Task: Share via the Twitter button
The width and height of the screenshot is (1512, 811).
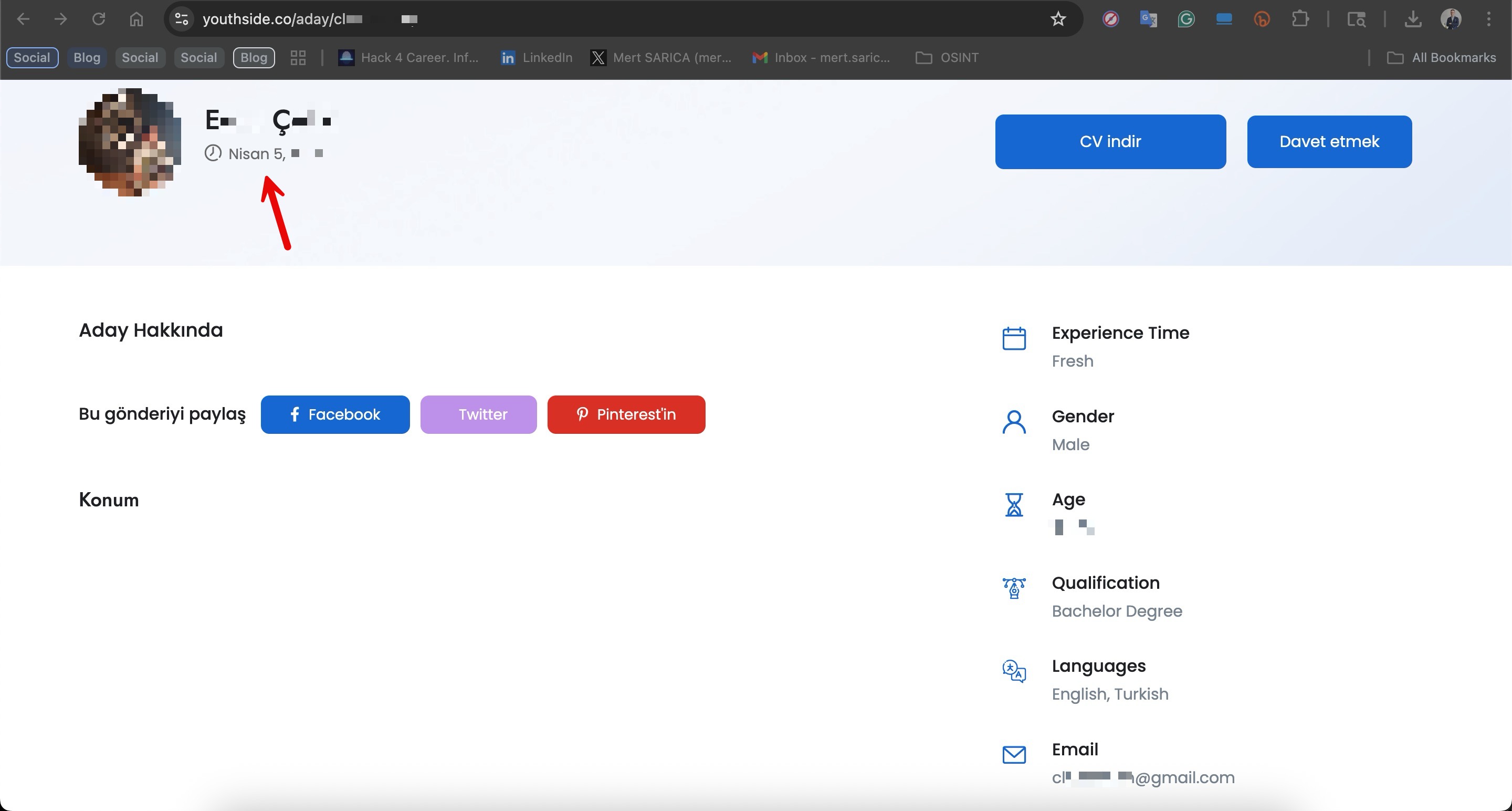Action: pos(478,414)
